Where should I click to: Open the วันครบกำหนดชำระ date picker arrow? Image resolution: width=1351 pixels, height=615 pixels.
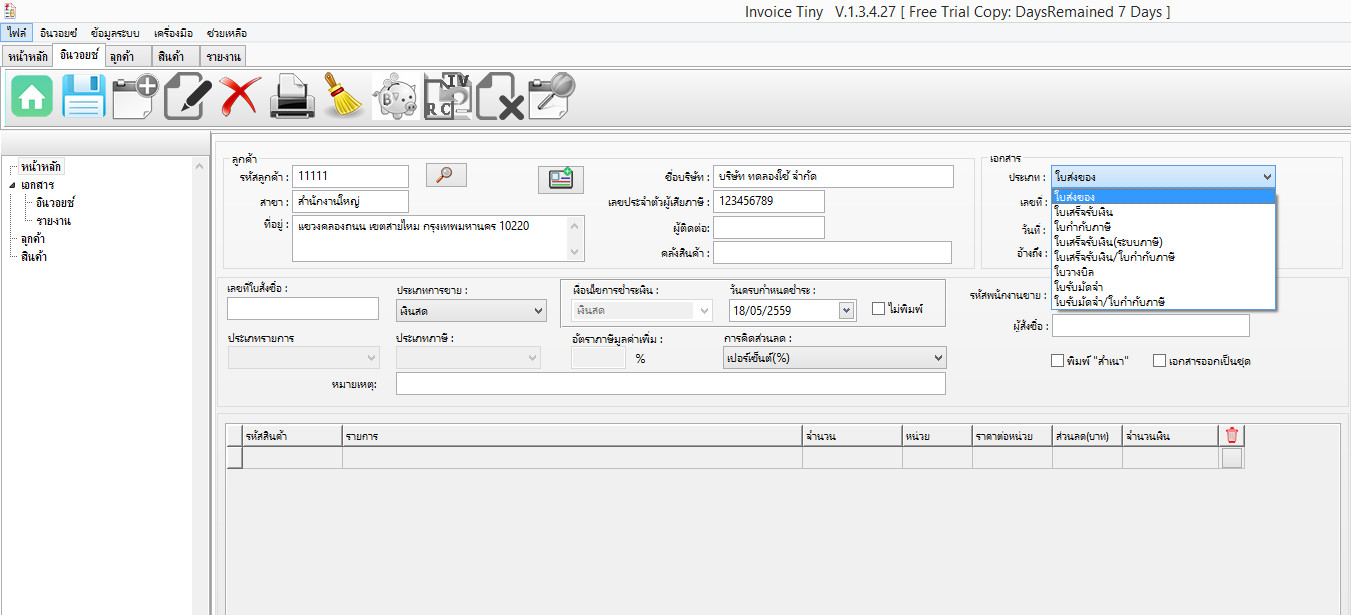click(x=847, y=311)
